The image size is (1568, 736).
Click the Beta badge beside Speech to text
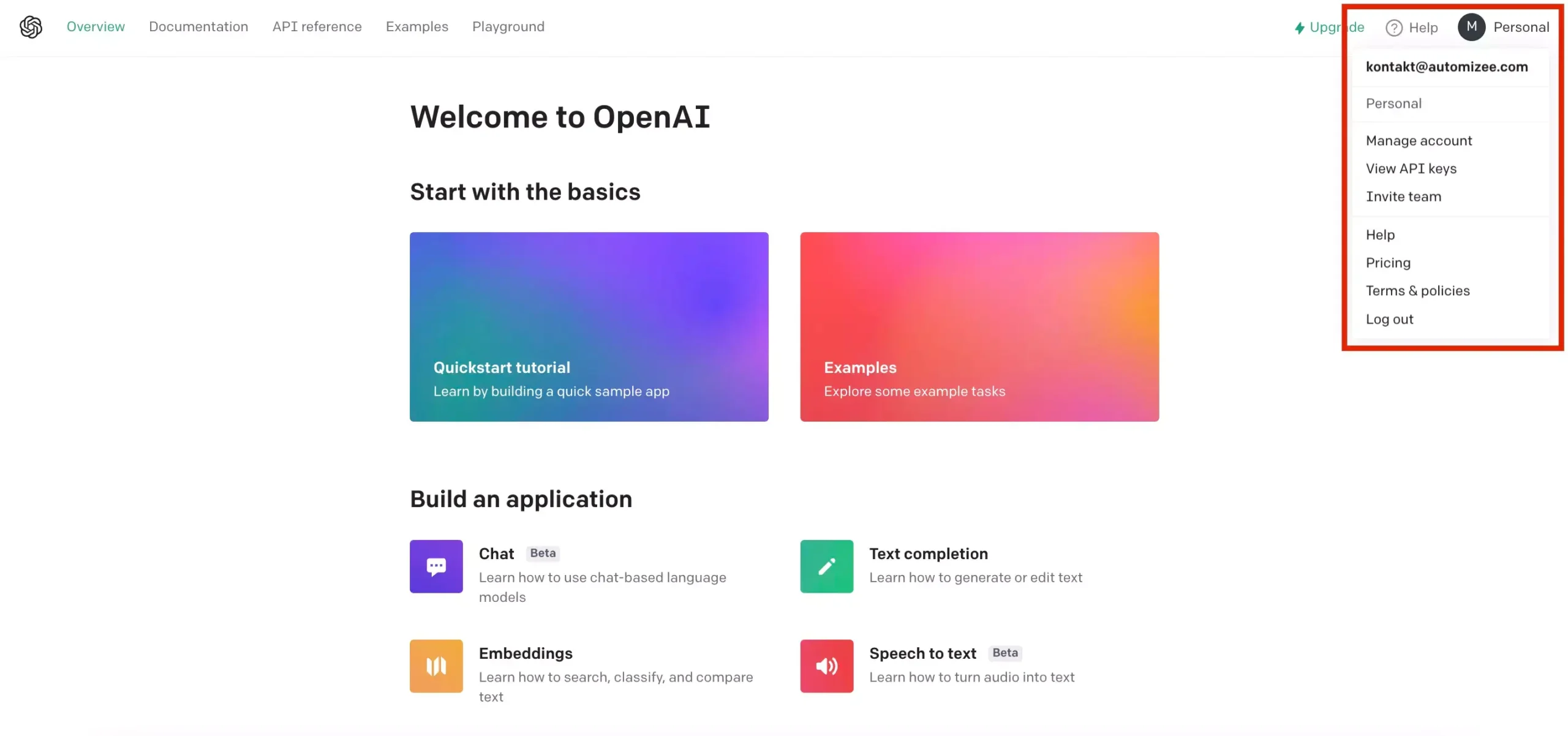click(1005, 653)
